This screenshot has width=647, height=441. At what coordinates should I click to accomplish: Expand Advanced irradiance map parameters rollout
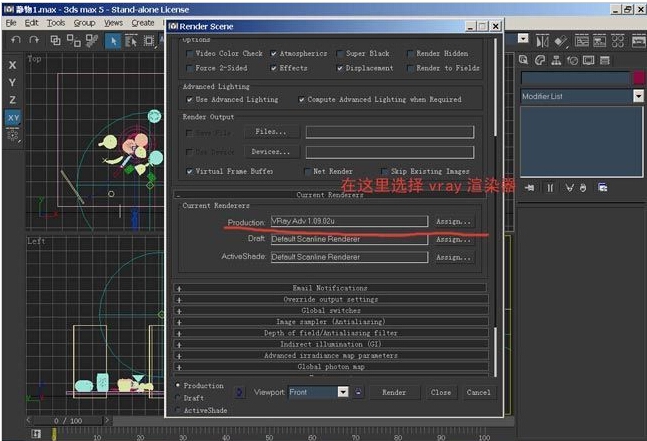(331, 355)
